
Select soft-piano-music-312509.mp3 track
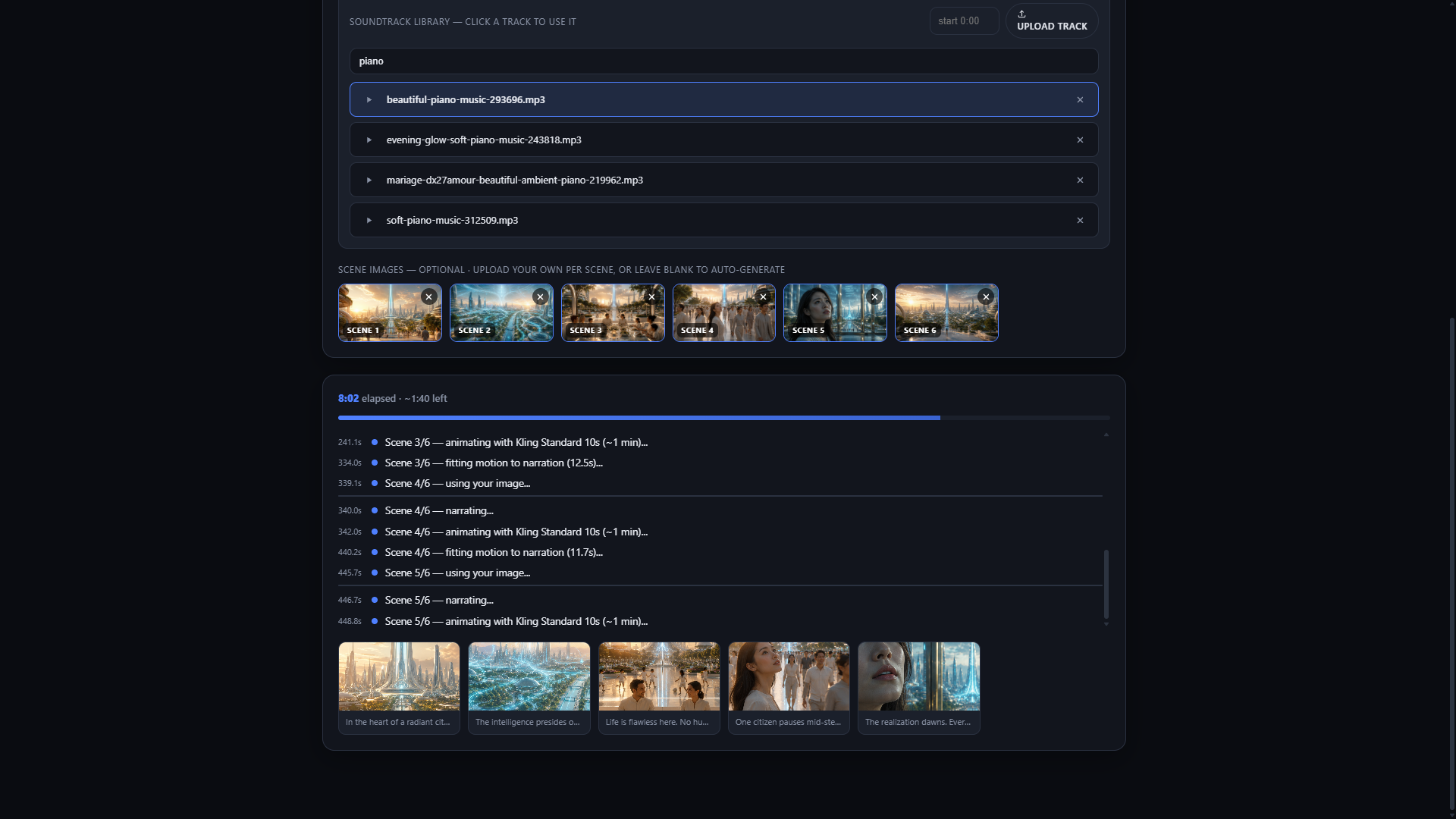pos(723,220)
